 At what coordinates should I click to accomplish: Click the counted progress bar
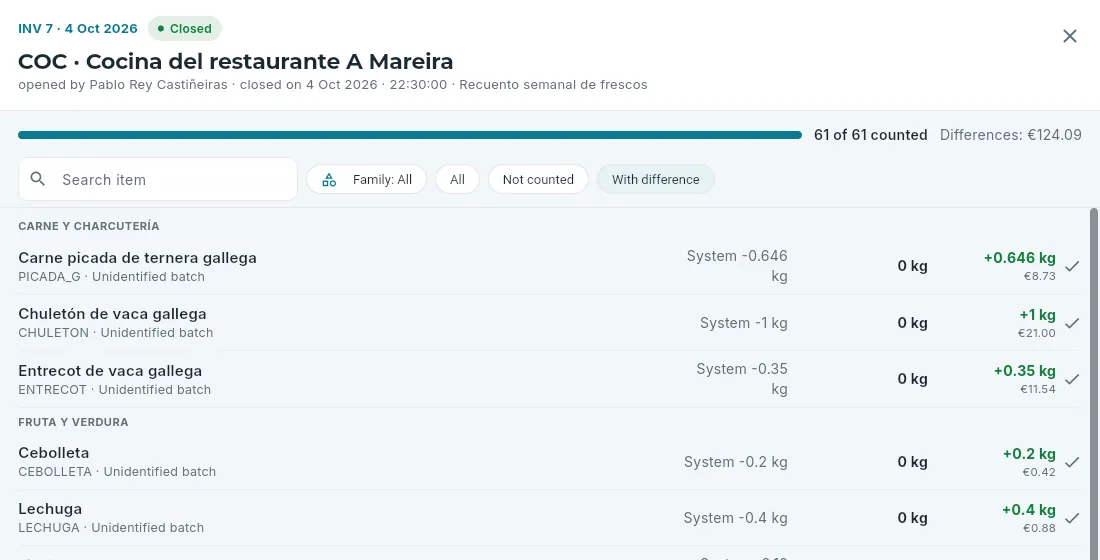click(410, 135)
